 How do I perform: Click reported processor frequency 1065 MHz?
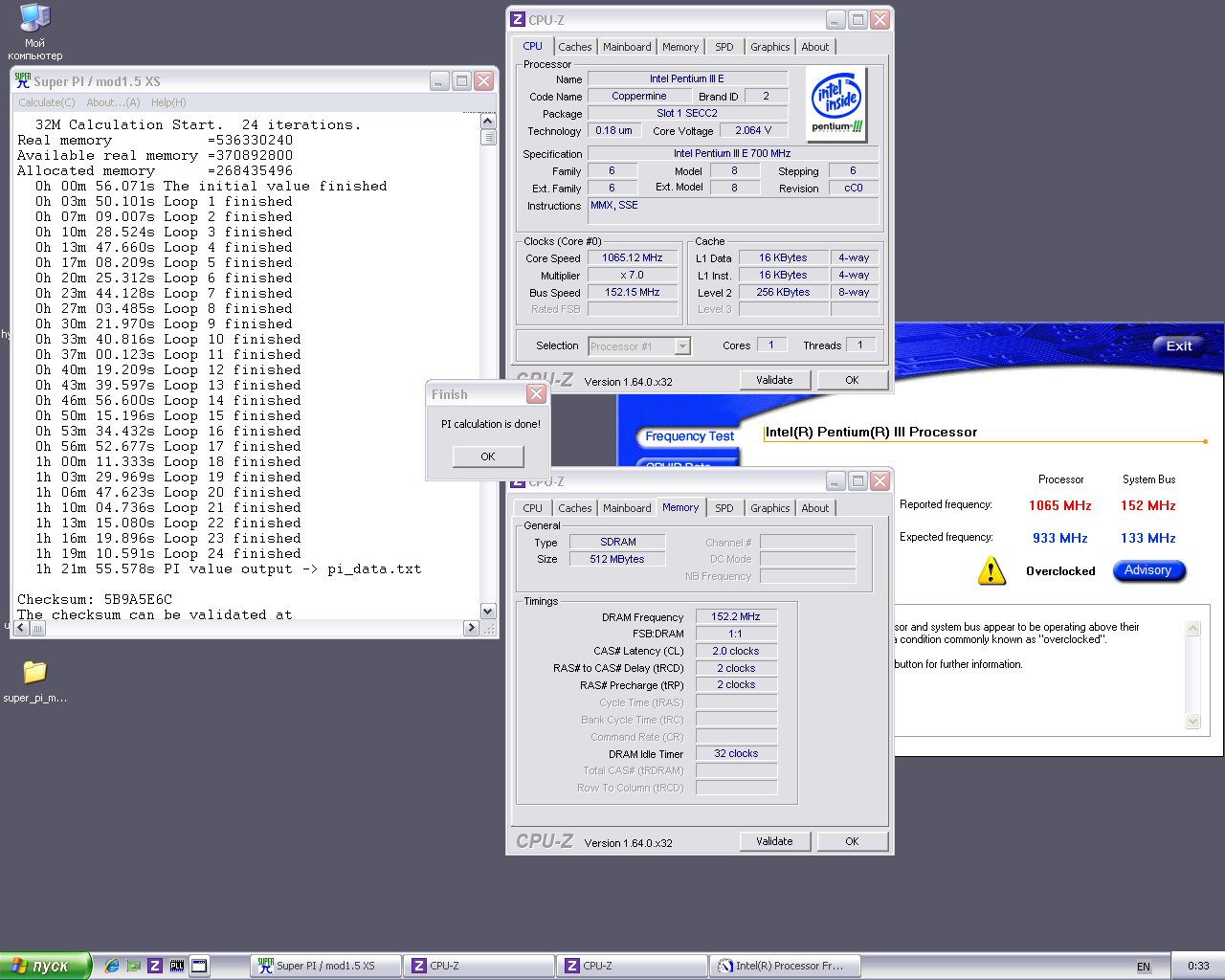[x=1060, y=505]
